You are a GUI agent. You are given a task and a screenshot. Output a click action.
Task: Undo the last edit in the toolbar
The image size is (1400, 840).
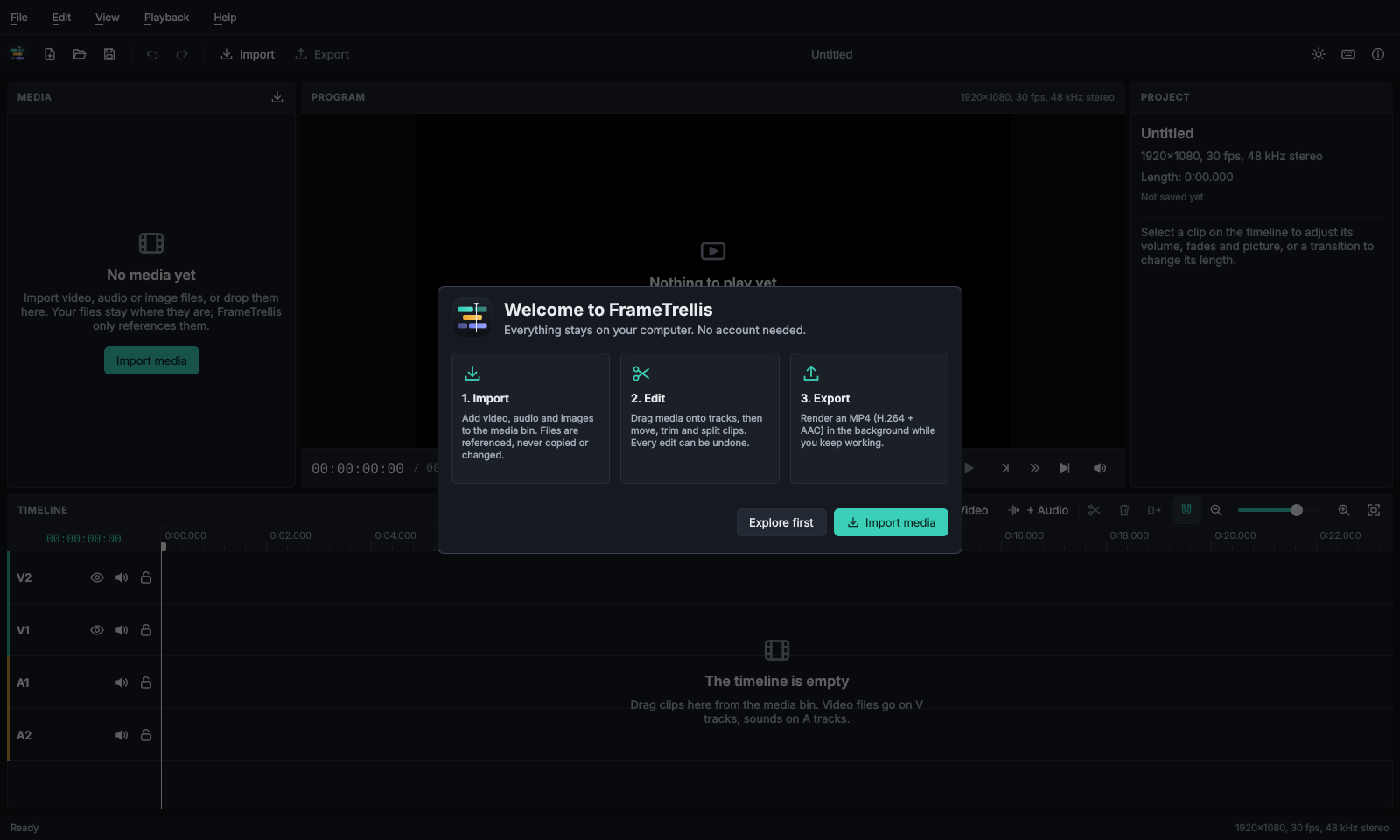152,54
